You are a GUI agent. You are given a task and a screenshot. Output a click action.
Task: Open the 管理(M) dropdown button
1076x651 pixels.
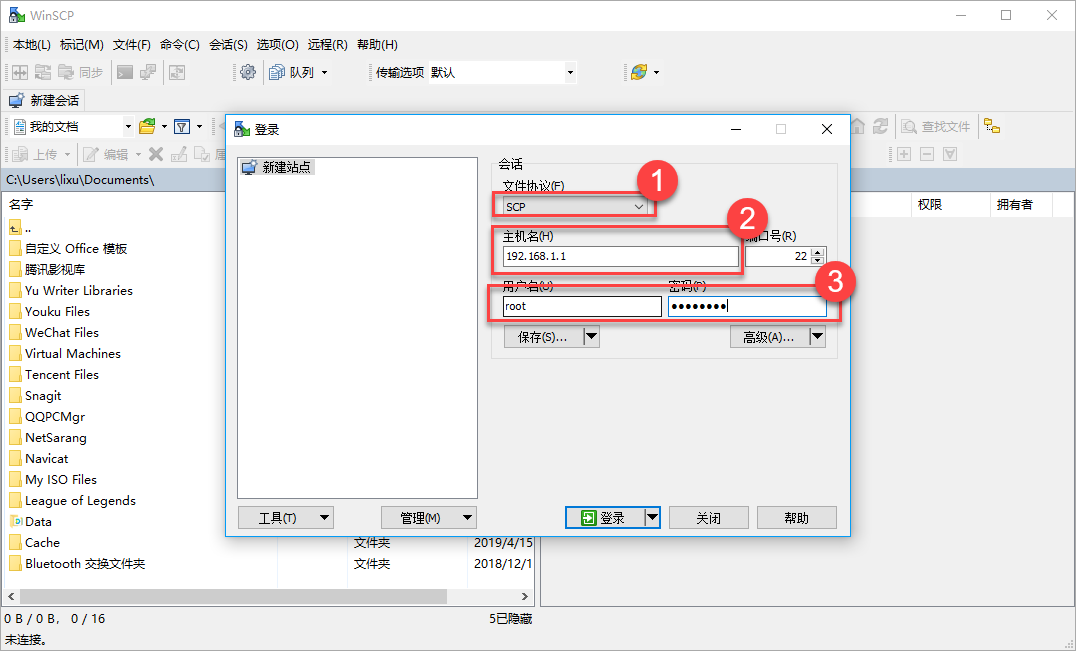(428, 518)
